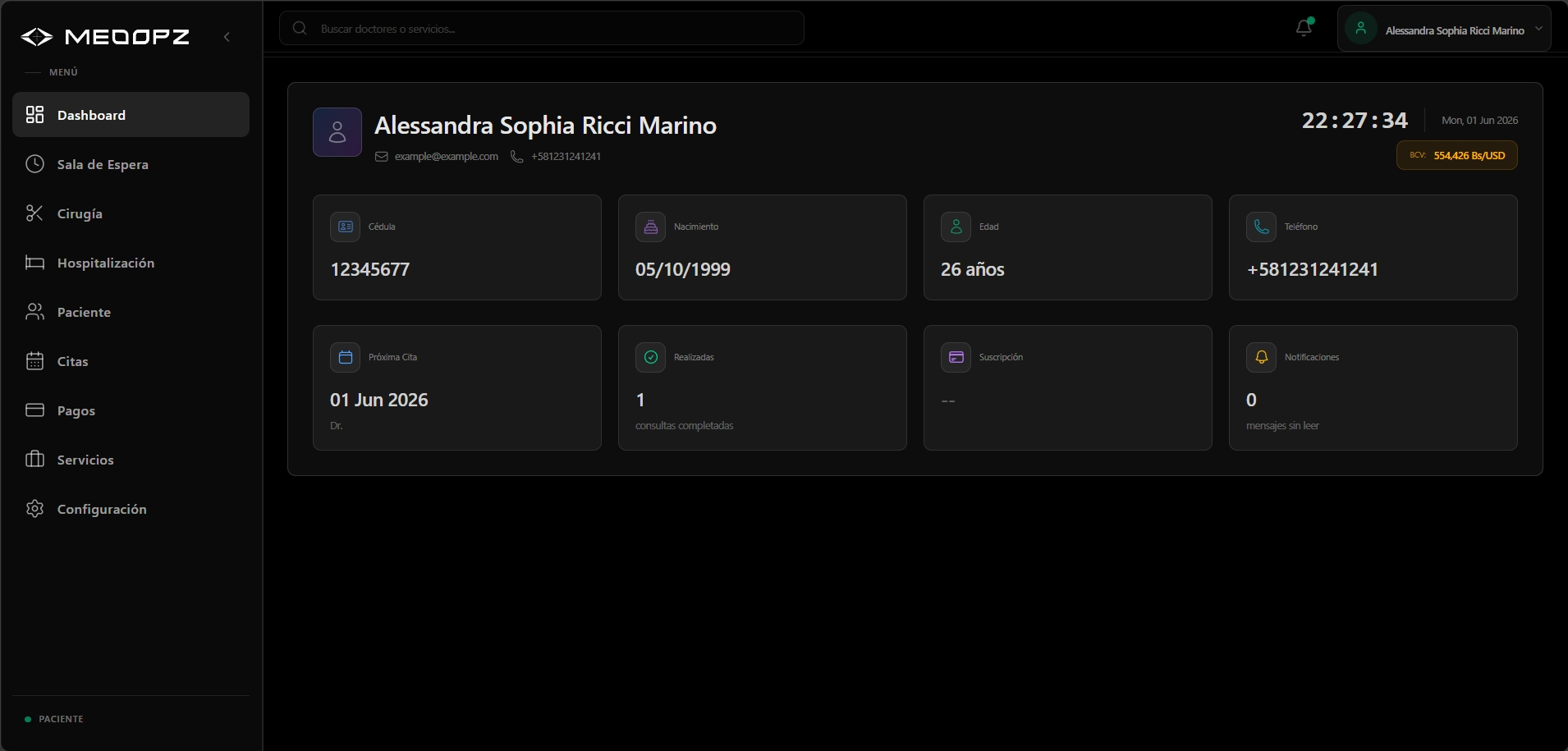The height and width of the screenshot is (751, 1568).
Task: Click the Suscripción card icon
Action: click(956, 357)
